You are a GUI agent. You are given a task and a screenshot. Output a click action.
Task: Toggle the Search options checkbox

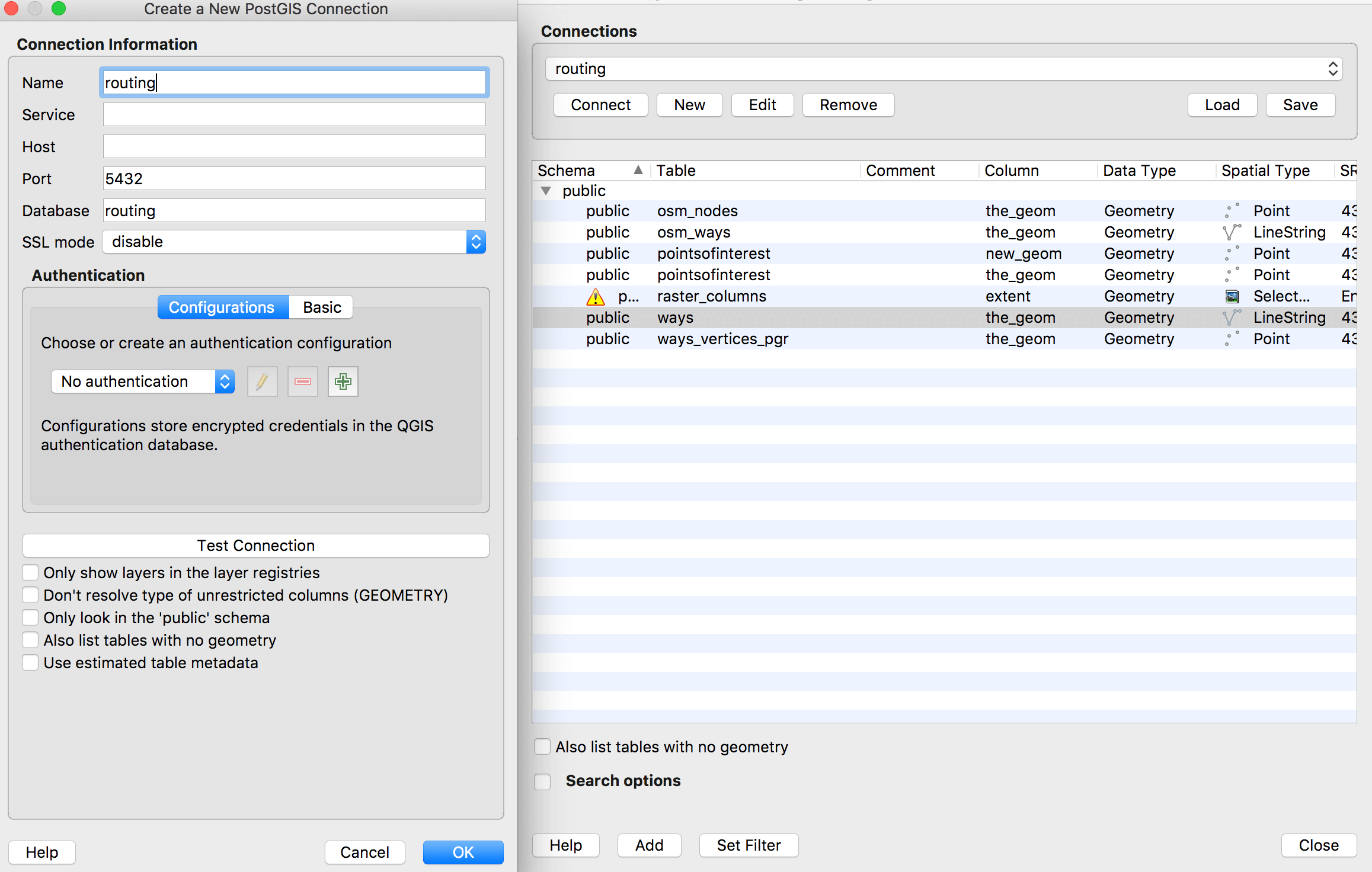coord(542,781)
